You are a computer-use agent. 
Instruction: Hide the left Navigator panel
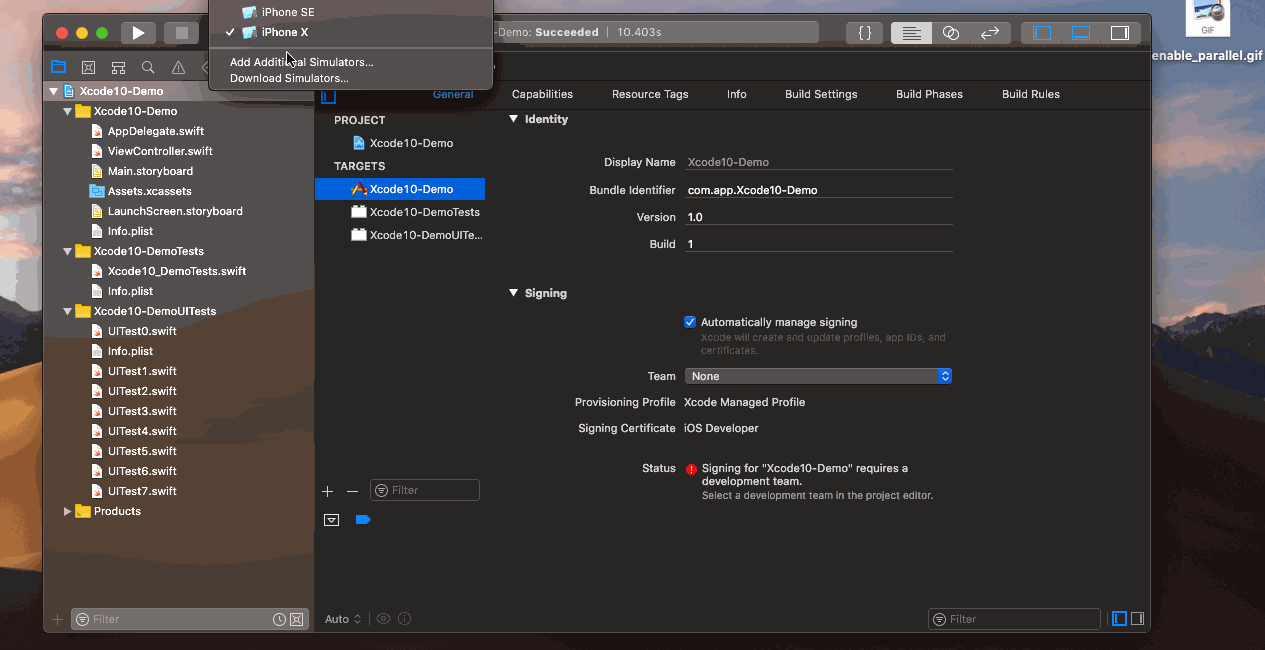1042,33
